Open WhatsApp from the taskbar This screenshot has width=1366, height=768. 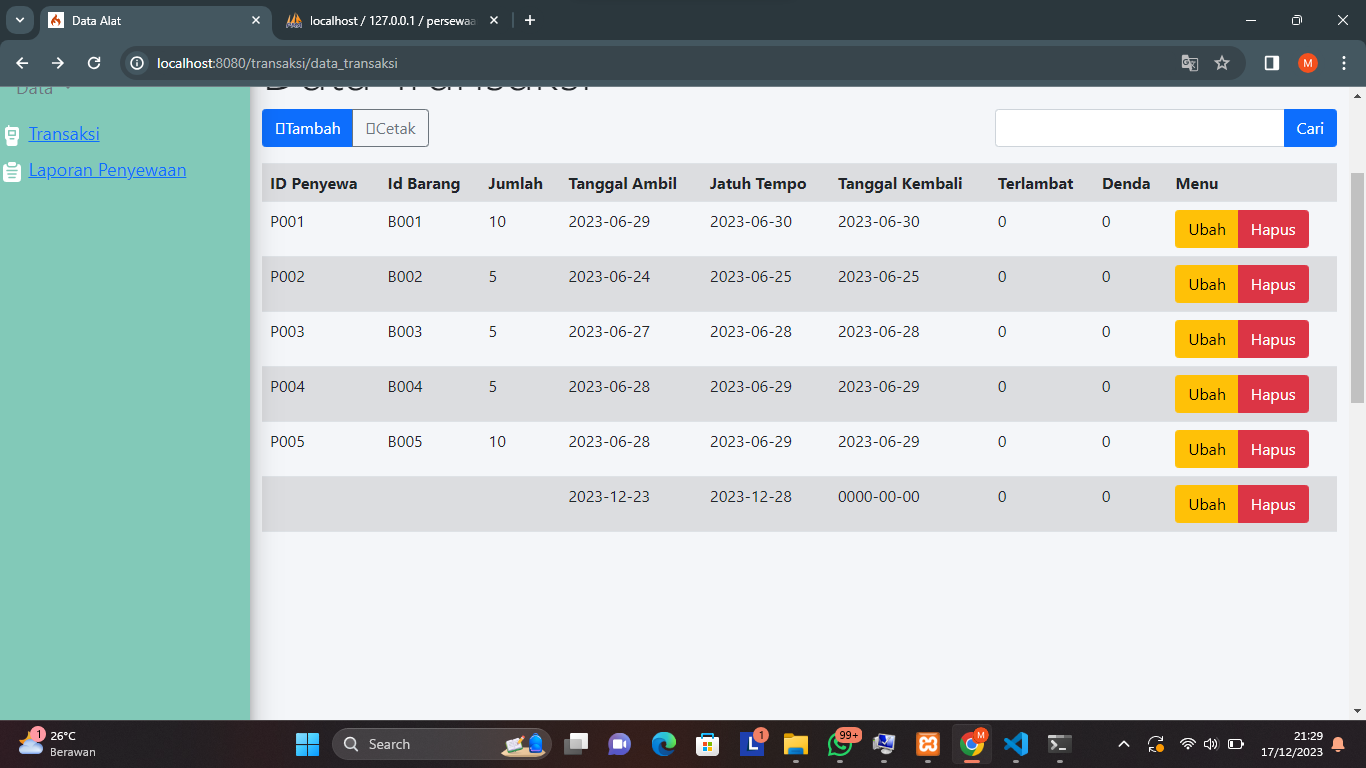[x=840, y=744]
